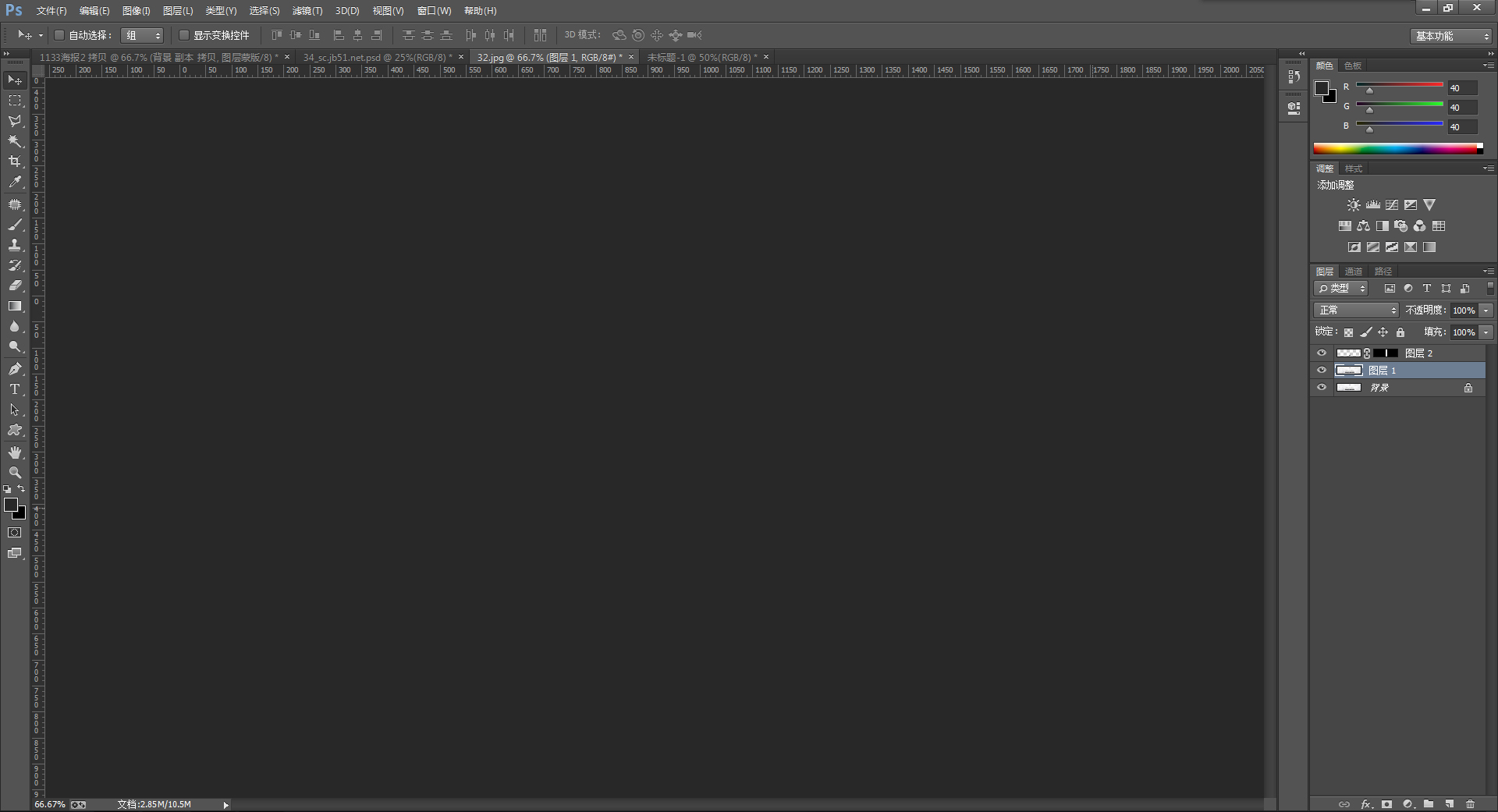This screenshot has height=812, width=1498.
Task: Open the 滤镜(T) menu
Action: (307, 11)
